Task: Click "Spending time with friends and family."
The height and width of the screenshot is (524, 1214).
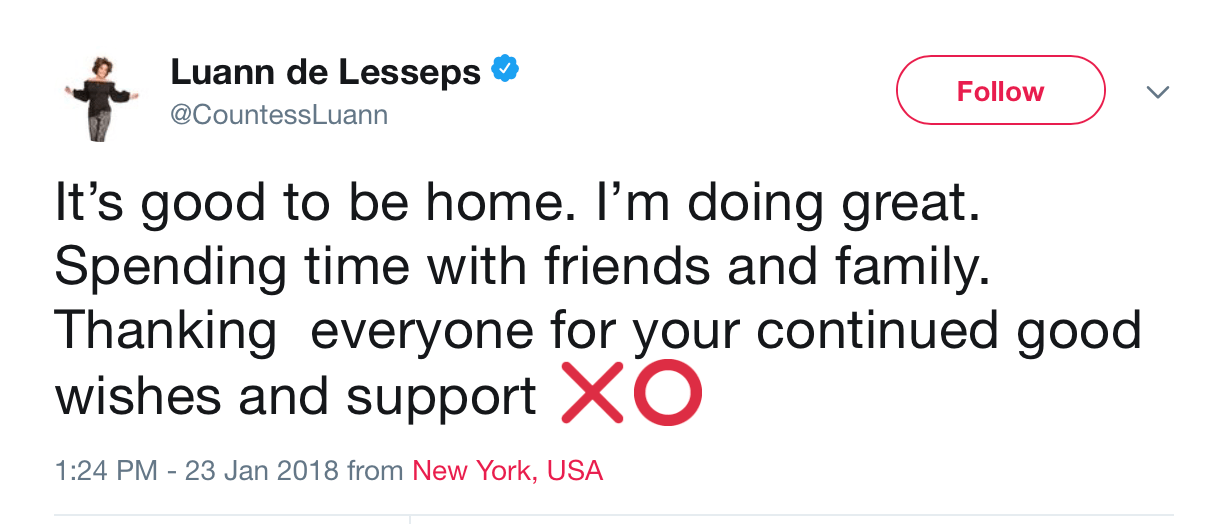Action: (522, 266)
